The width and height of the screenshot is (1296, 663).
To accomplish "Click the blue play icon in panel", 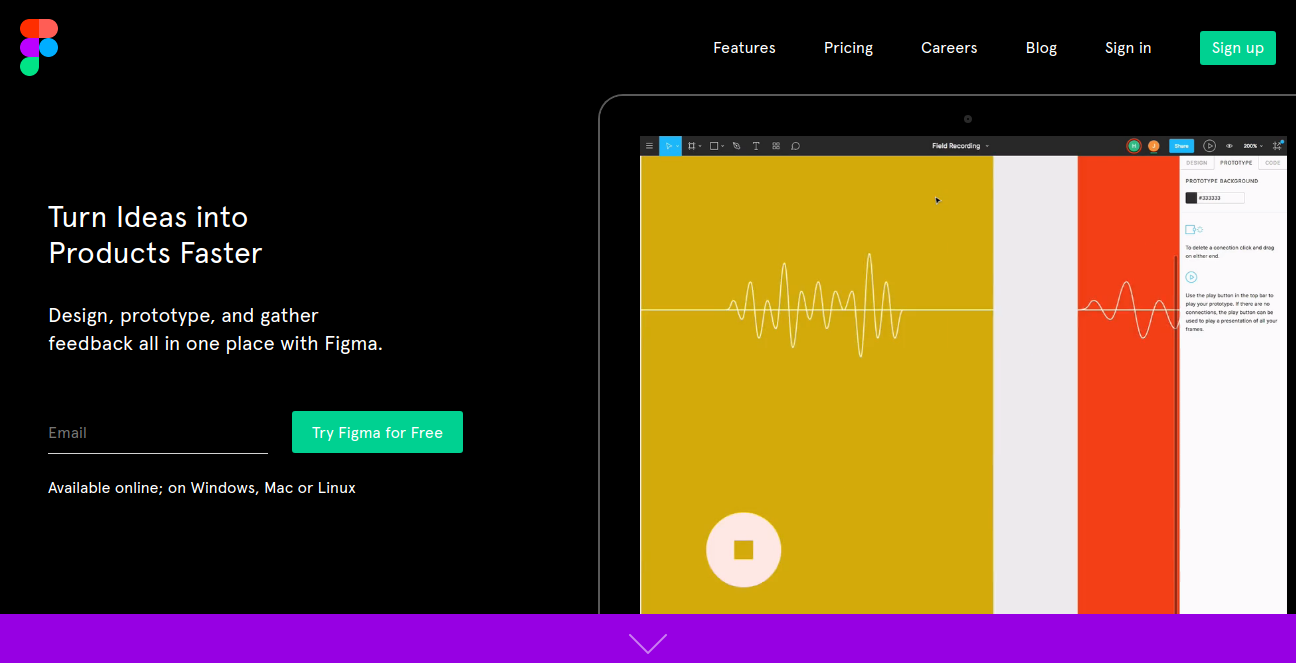I will (1191, 277).
